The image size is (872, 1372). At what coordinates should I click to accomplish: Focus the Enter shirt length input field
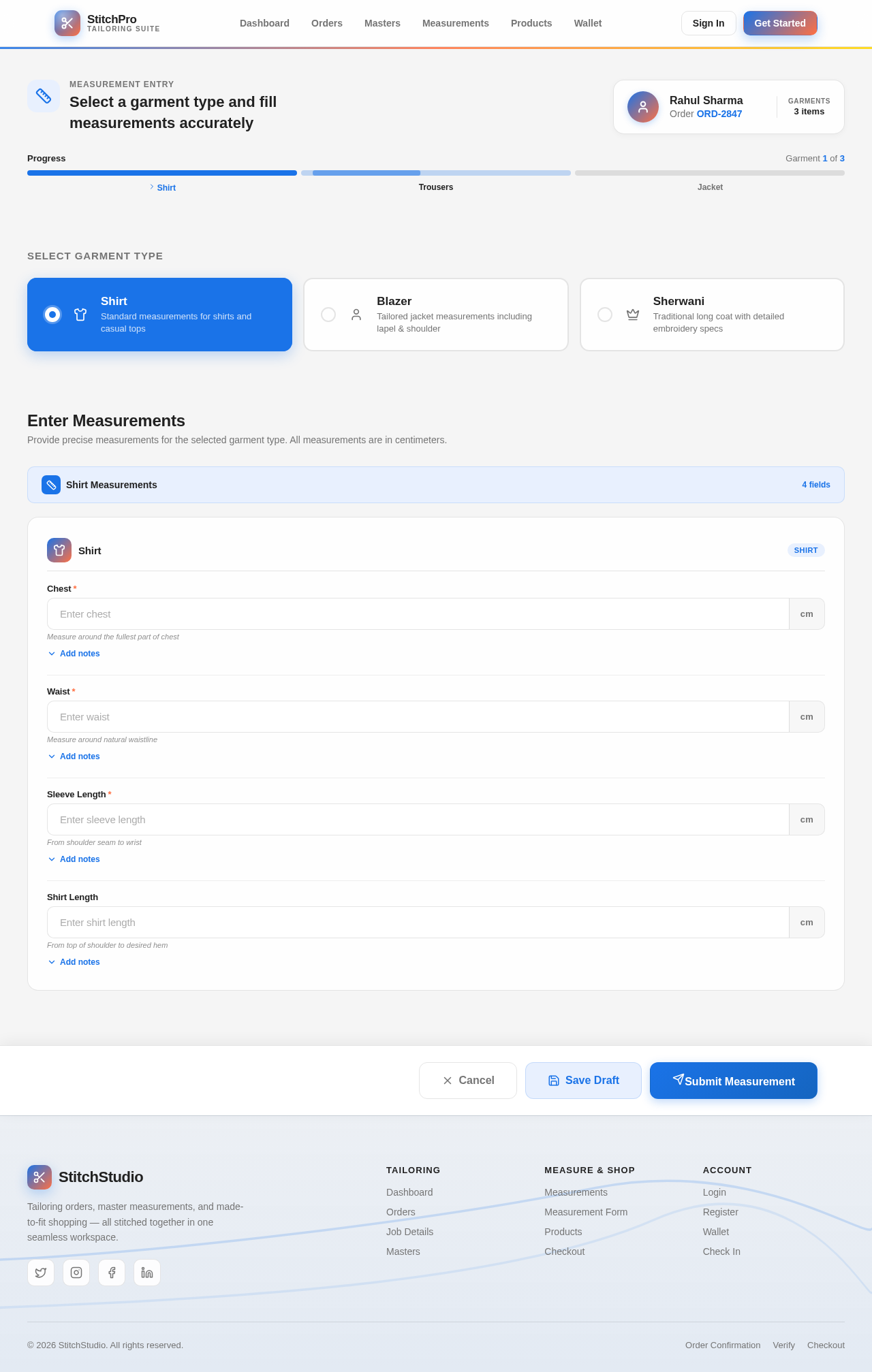(x=418, y=923)
